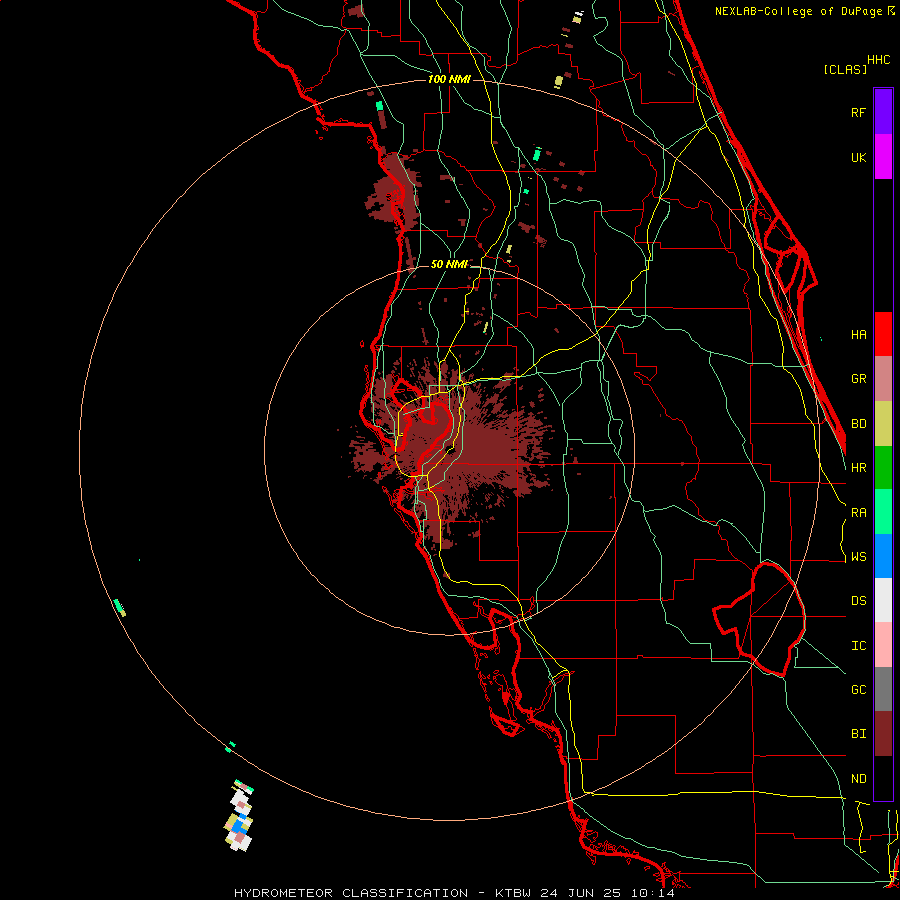Image resolution: width=900 pixels, height=900 pixels.
Task: Click the IC light pink legend block
Action: click(883, 645)
